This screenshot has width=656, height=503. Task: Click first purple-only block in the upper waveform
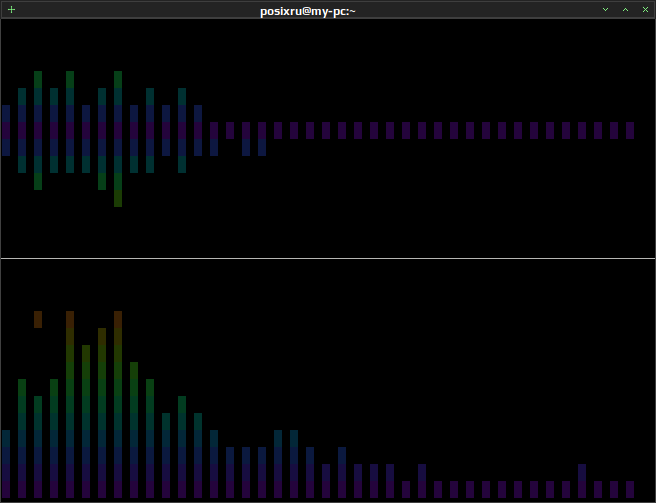point(230,131)
